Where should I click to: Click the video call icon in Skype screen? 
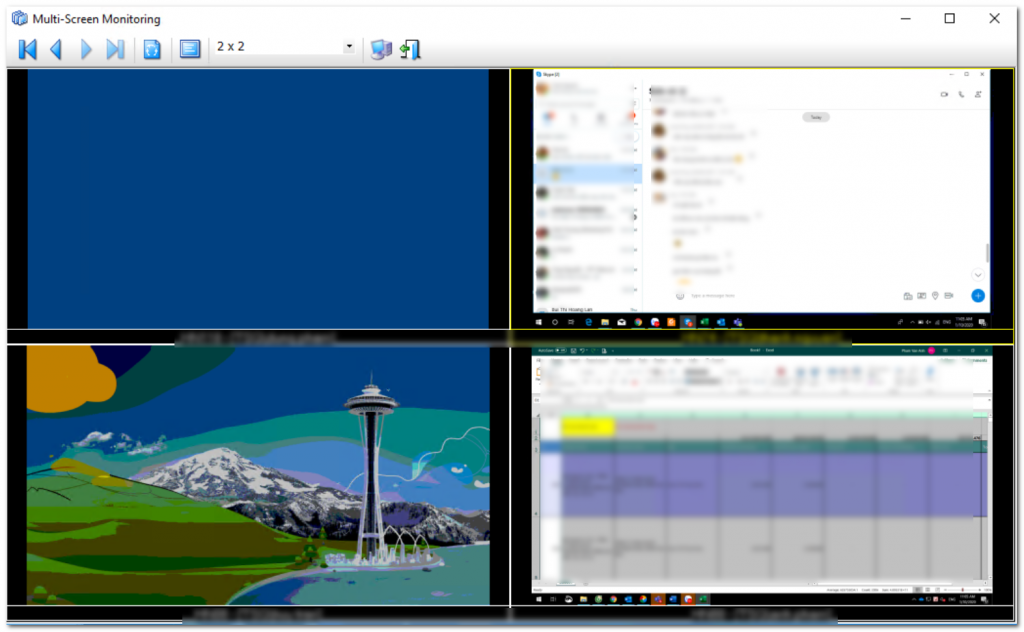[x=944, y=95]
